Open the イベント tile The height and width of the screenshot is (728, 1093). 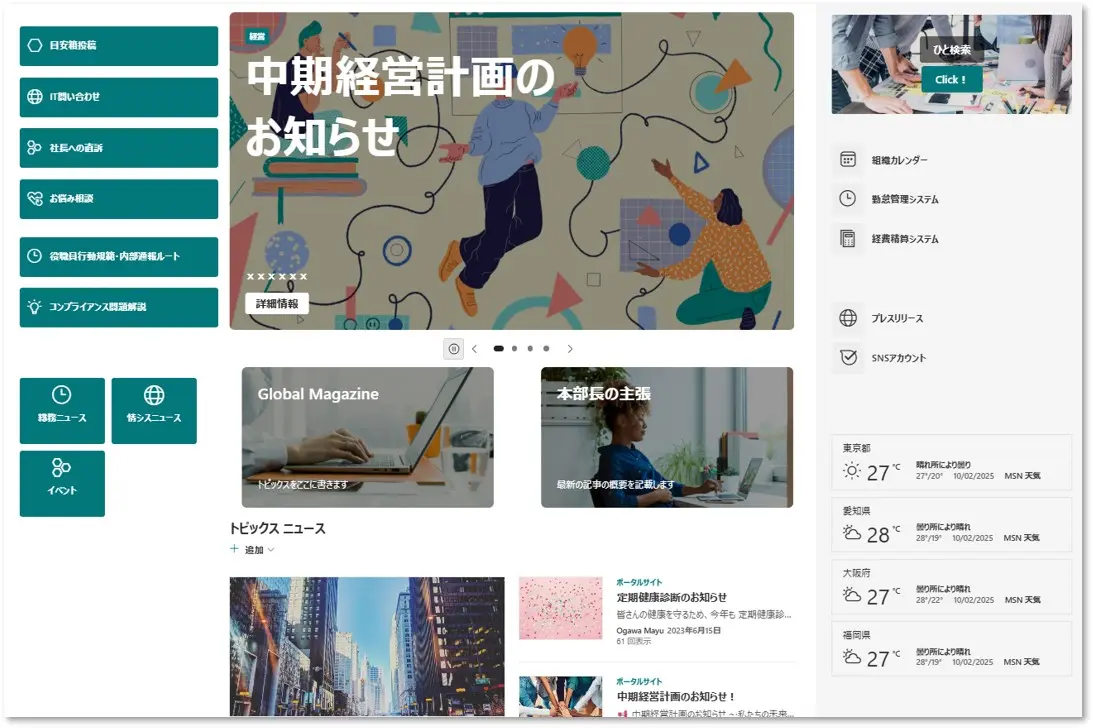pyautogui.click(x=62, y=483)
